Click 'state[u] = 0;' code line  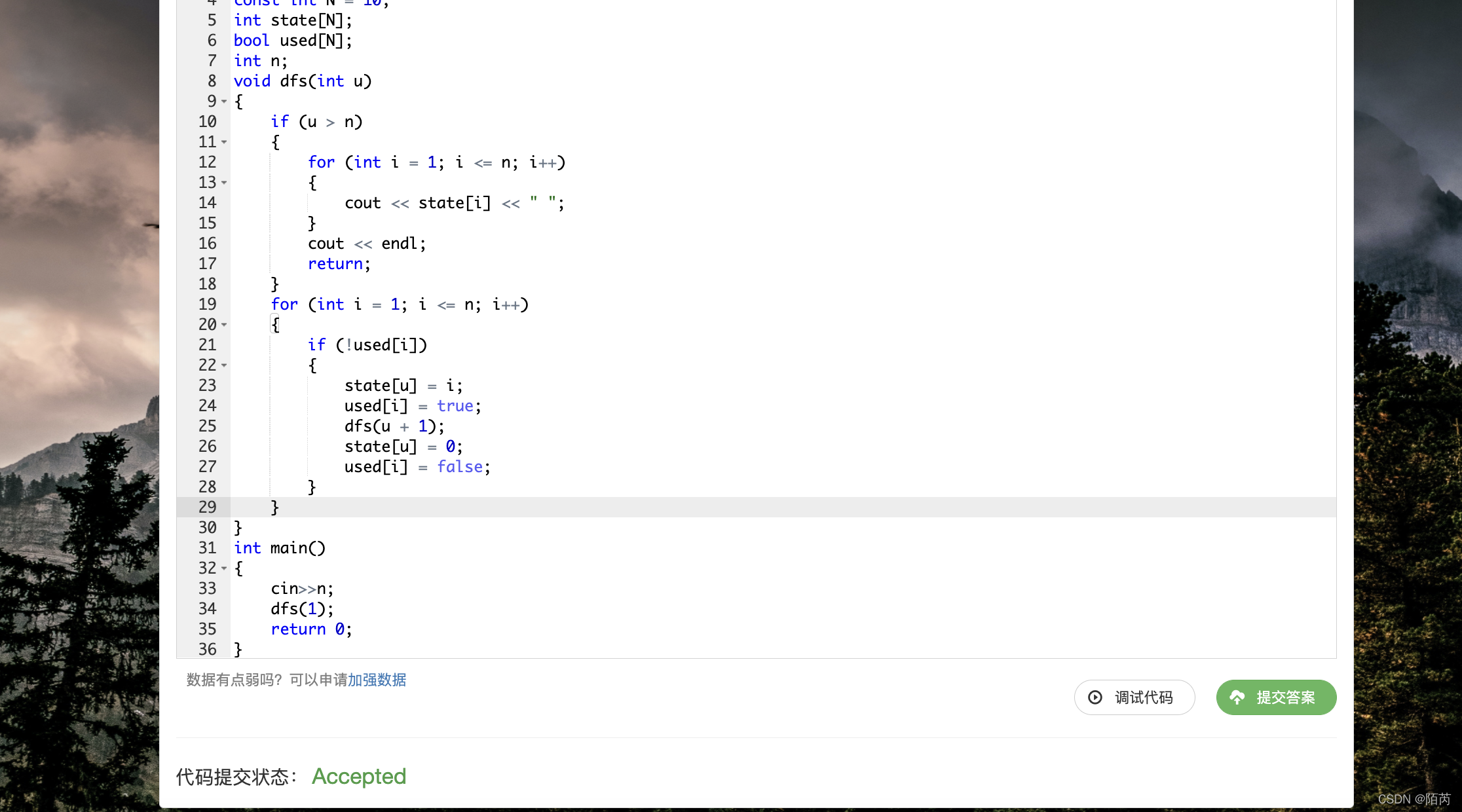click(403, 447)
